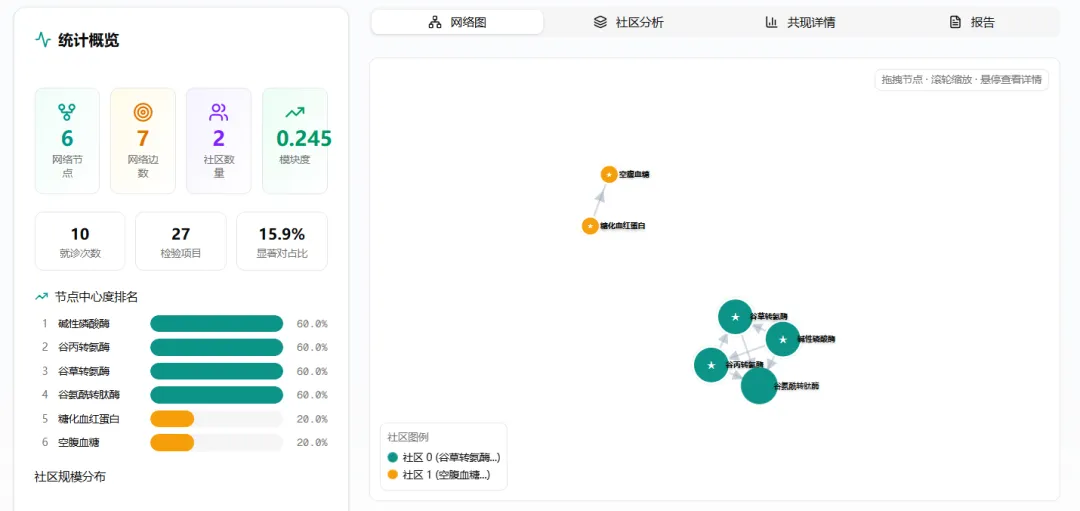This screenshot has width=1080, height=511.
Task: Click the 社区数量 people icon
Action: [219, 112]
